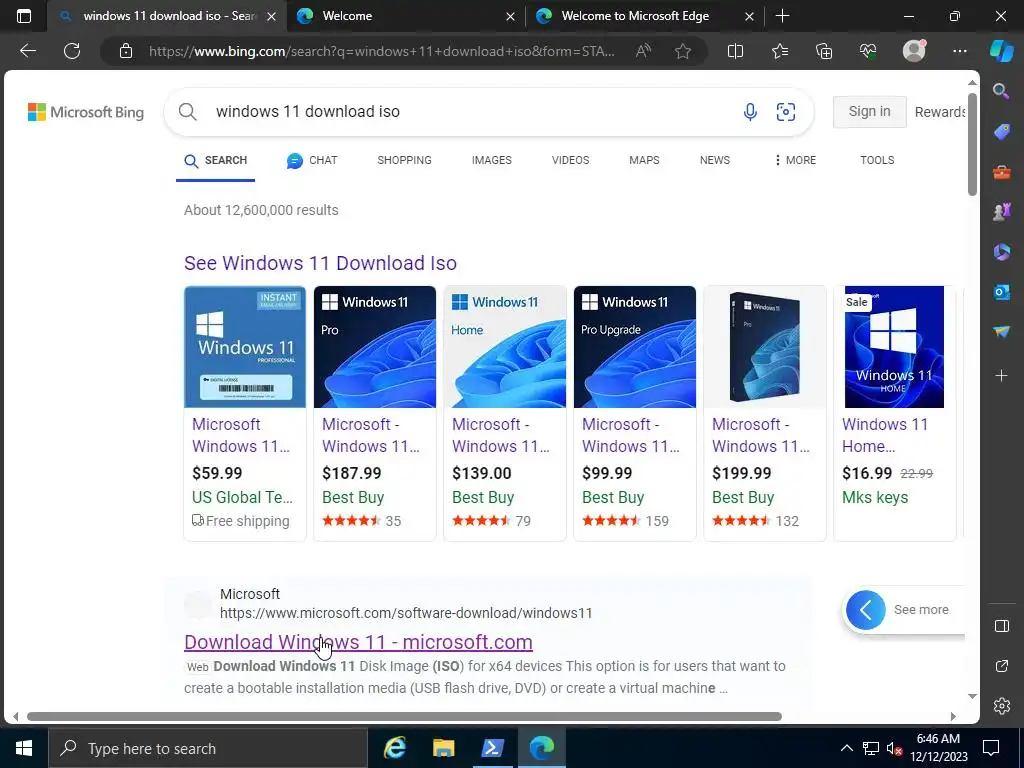Click the browser address bar URL
This screenshot has width=1024, height=768.
(x=381, y=51)
